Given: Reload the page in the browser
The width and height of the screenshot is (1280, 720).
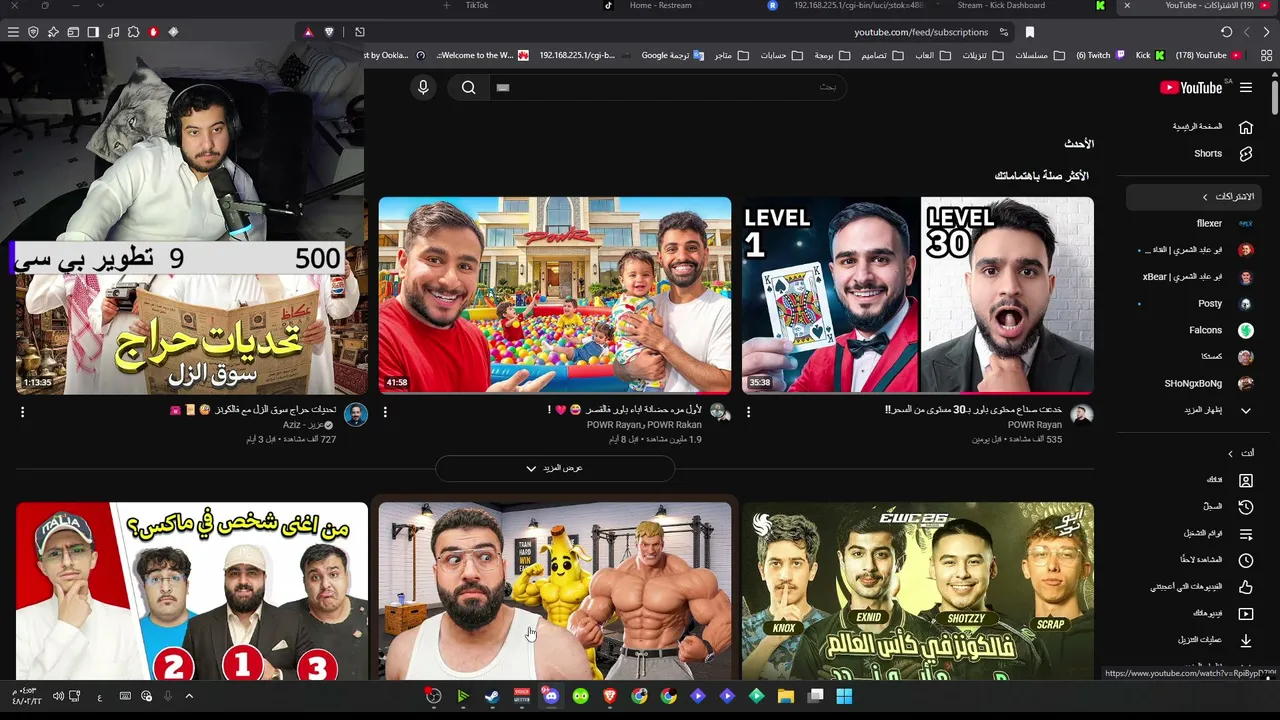Looking at the screenshot, I should pos(1226,32).
